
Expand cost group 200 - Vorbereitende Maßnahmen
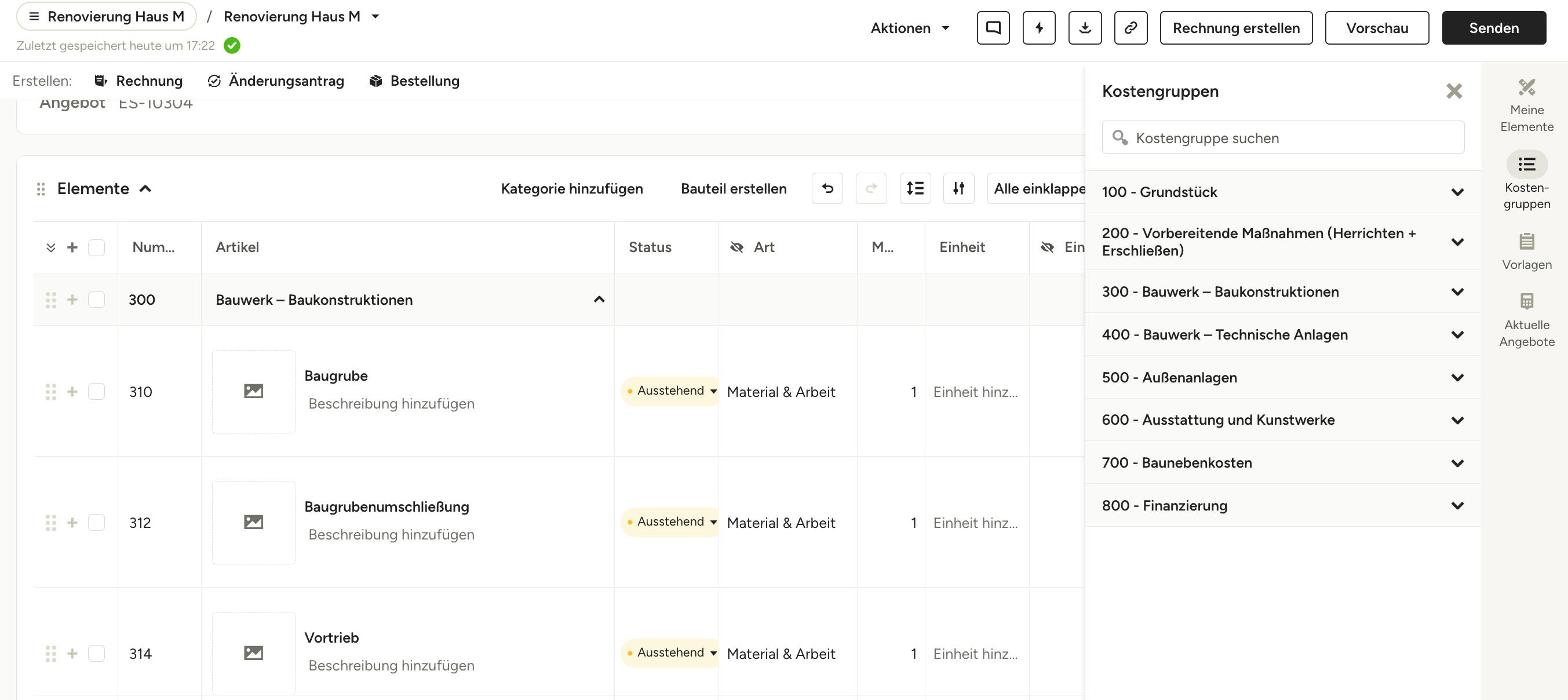pyautogui.click(x=1457, y=242)
